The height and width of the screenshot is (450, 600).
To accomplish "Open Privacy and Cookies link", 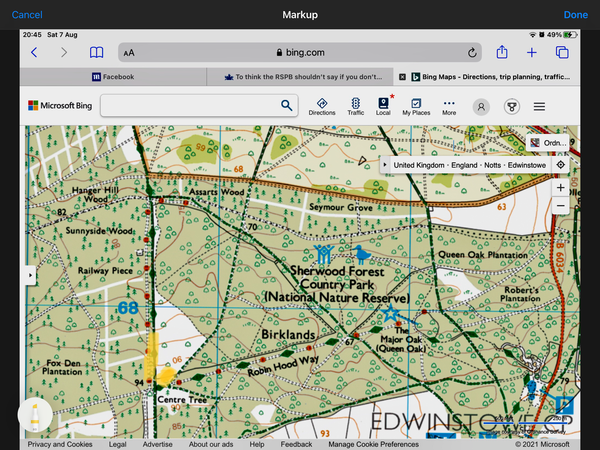I will coord(60,444).
